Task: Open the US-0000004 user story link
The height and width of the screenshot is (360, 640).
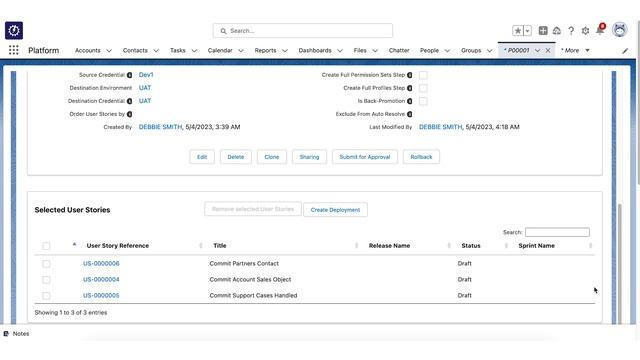Action: pyautogui.click(x=101, y=280)
